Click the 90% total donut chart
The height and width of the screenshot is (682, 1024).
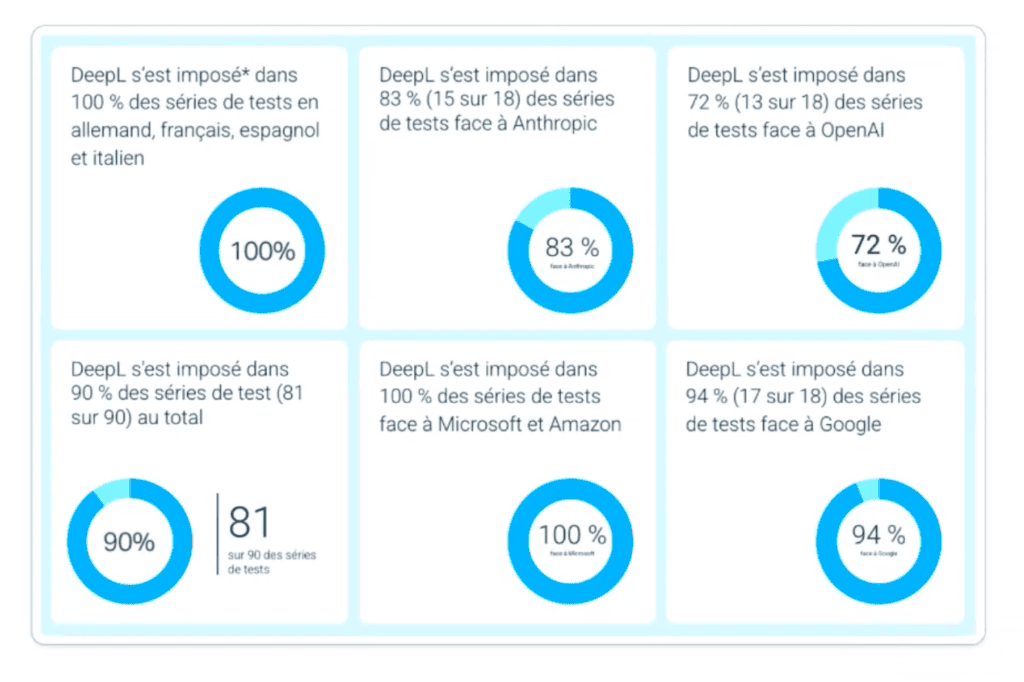pos(130,542)
